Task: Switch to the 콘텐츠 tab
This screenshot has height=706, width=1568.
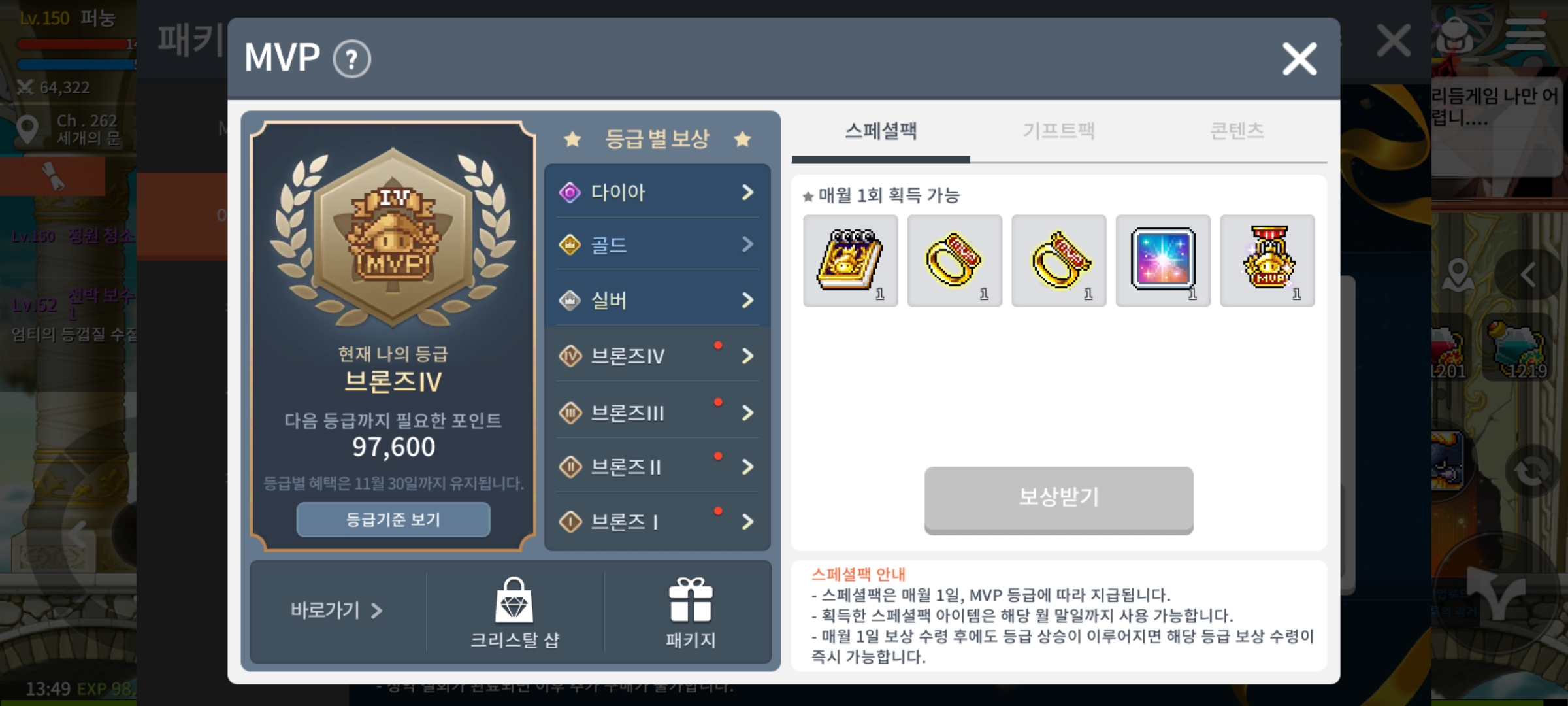Action: [x=1237, y=131]
